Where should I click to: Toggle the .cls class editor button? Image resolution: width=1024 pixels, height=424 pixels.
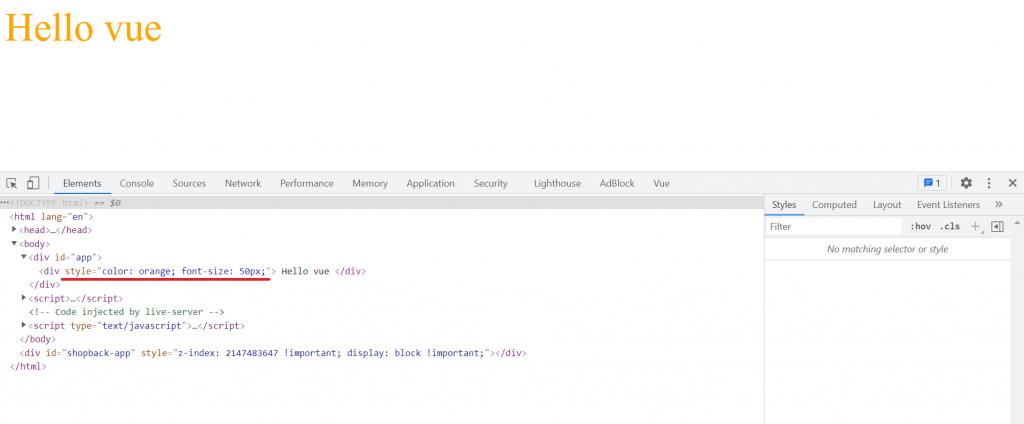[x=950, y=226]
